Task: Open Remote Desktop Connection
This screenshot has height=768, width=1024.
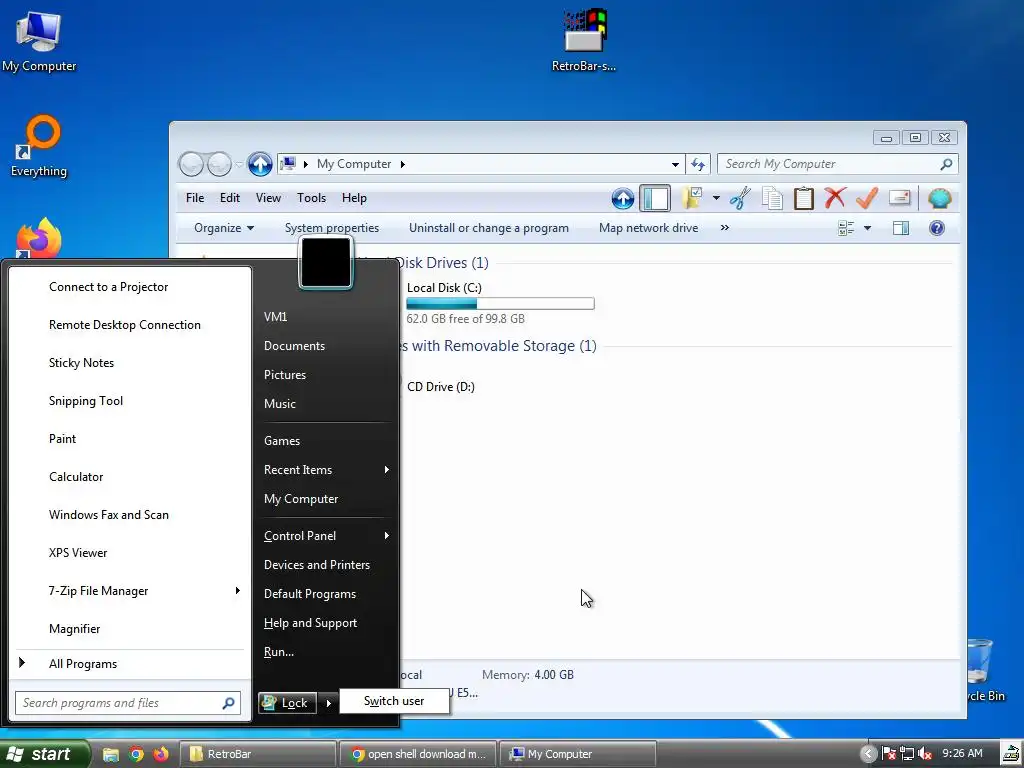Action: pyautogui.click(x=124, y=325)
